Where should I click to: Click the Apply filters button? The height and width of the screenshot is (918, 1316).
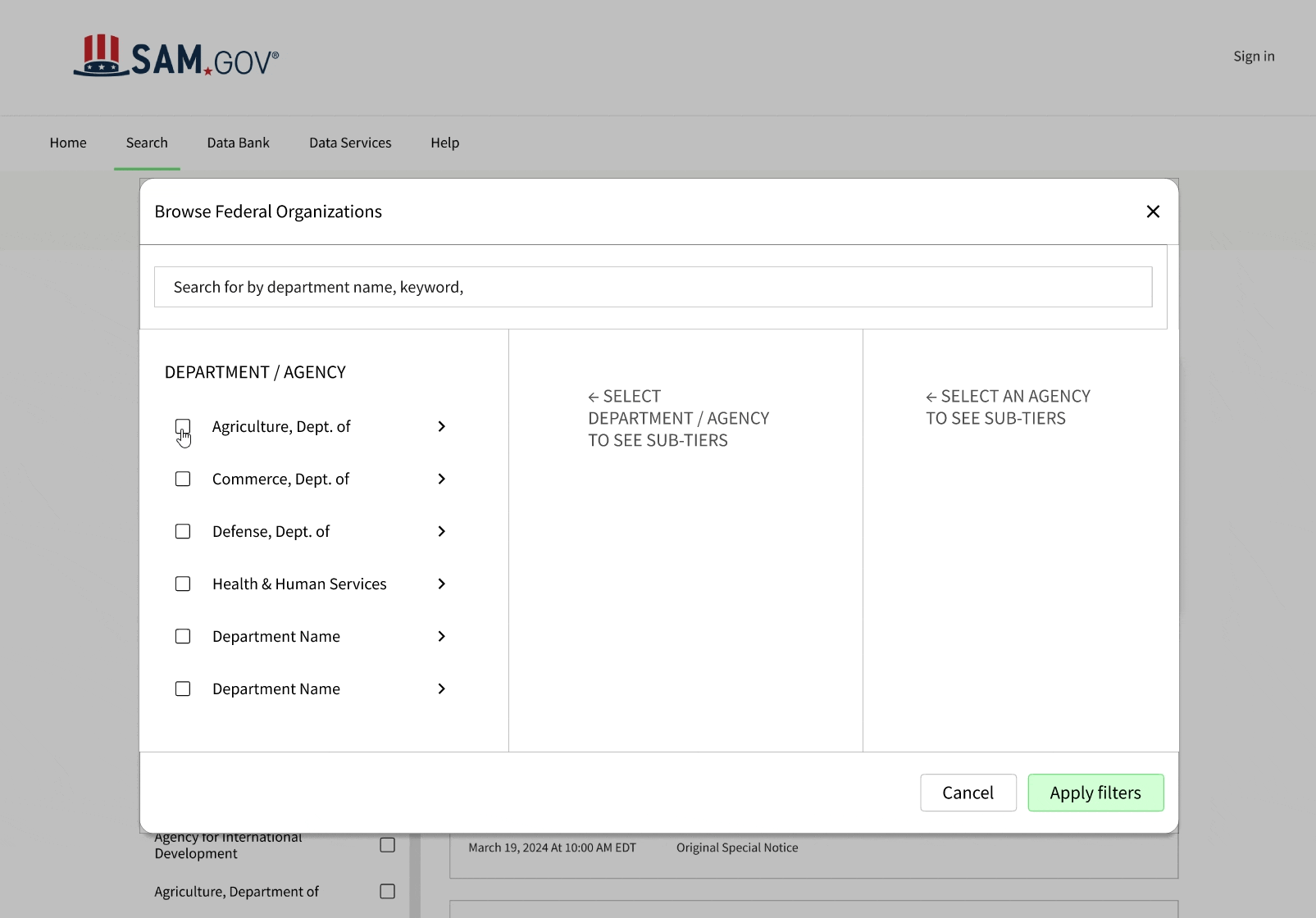coord(1095,793)
